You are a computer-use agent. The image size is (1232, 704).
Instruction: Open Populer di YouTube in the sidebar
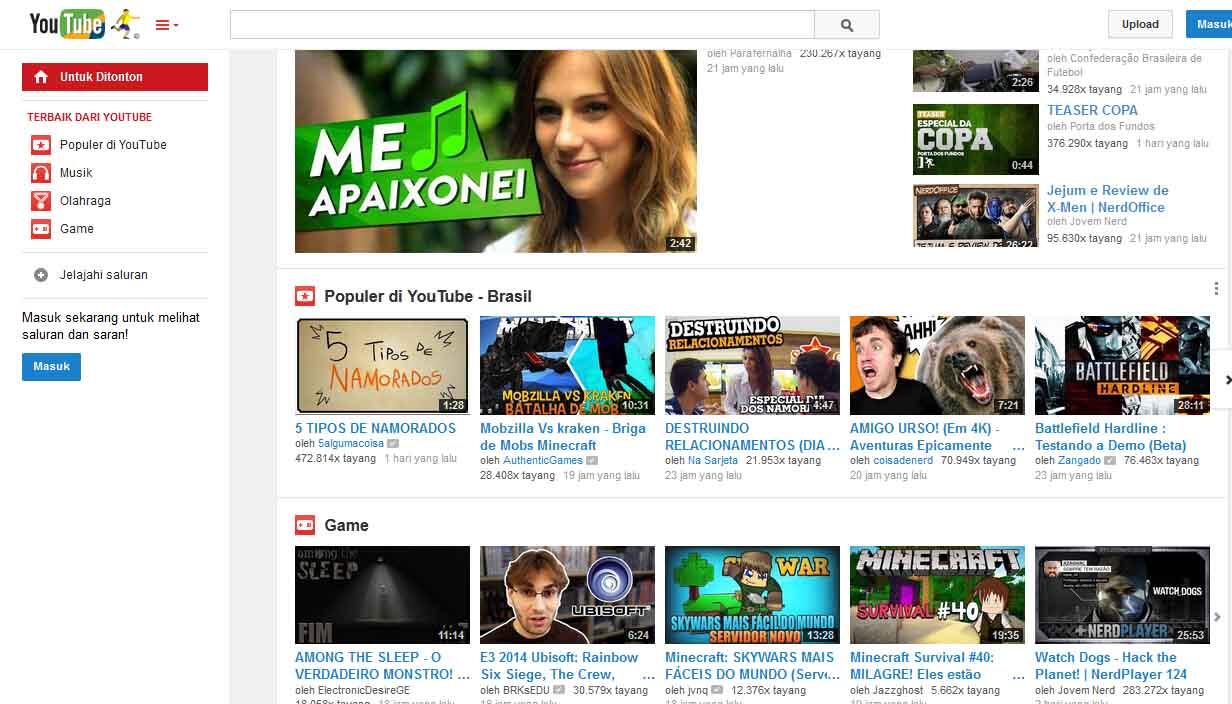coord(113,145)
